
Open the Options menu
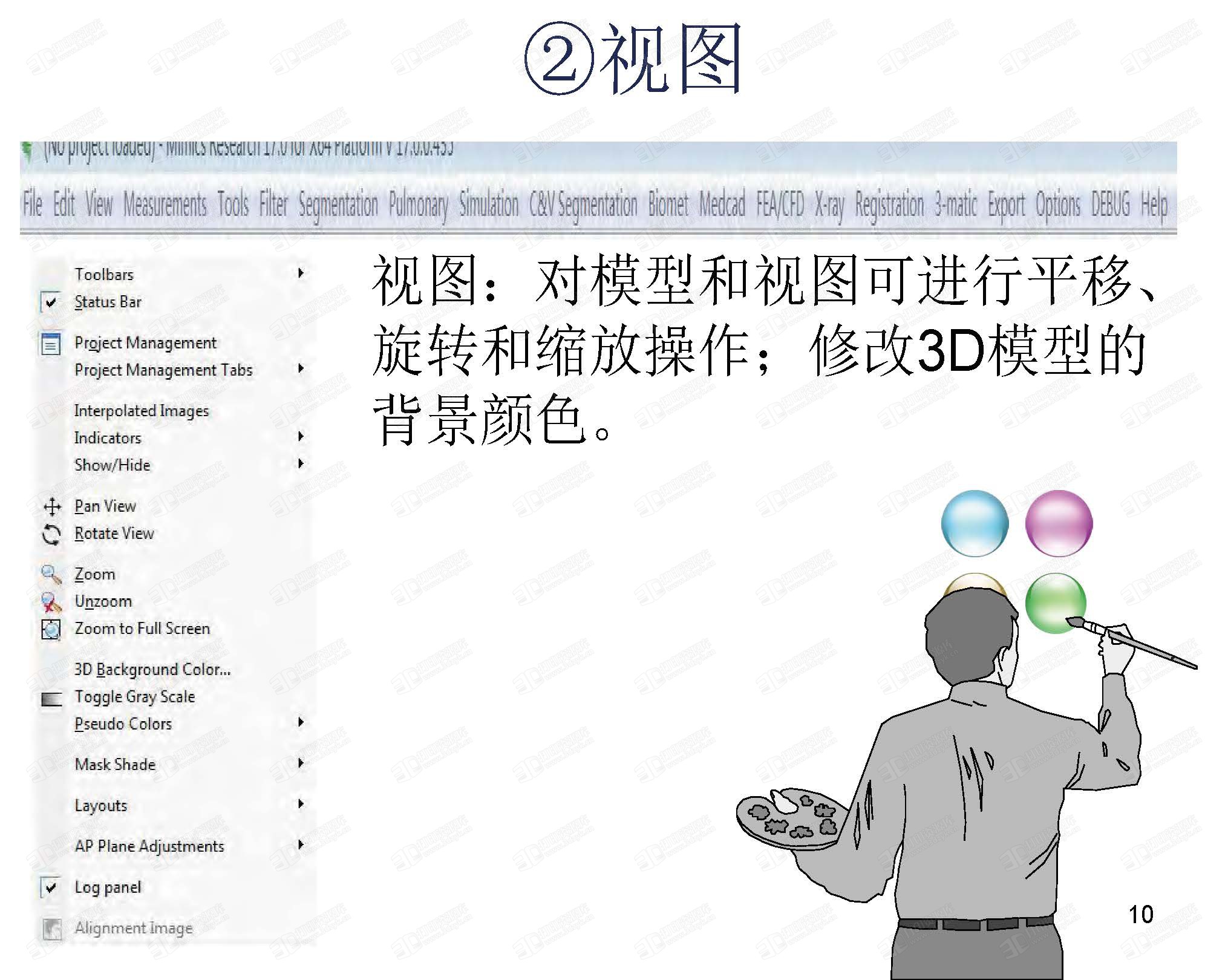(1058, 206)
